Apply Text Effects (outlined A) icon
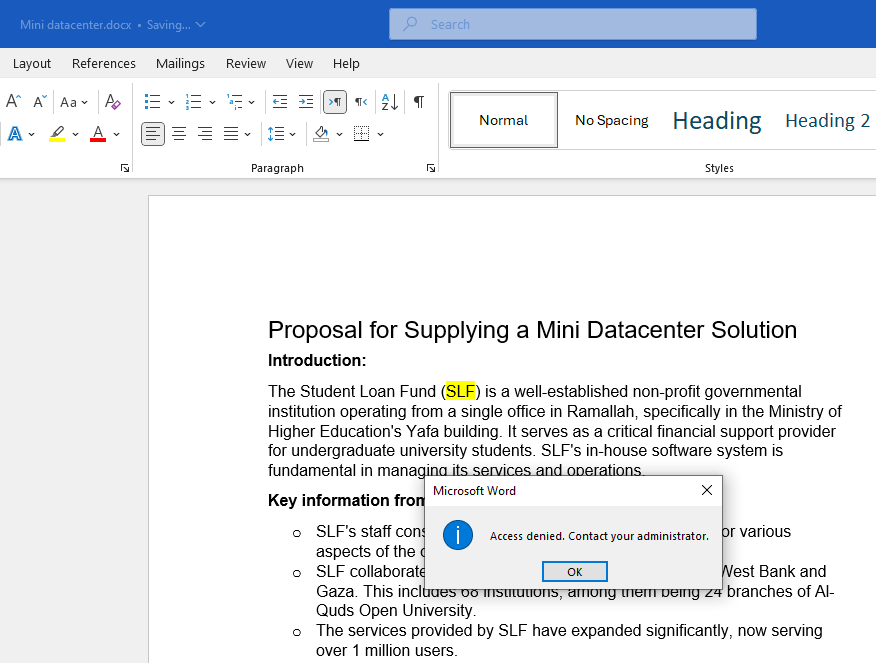 pos(15,134)
